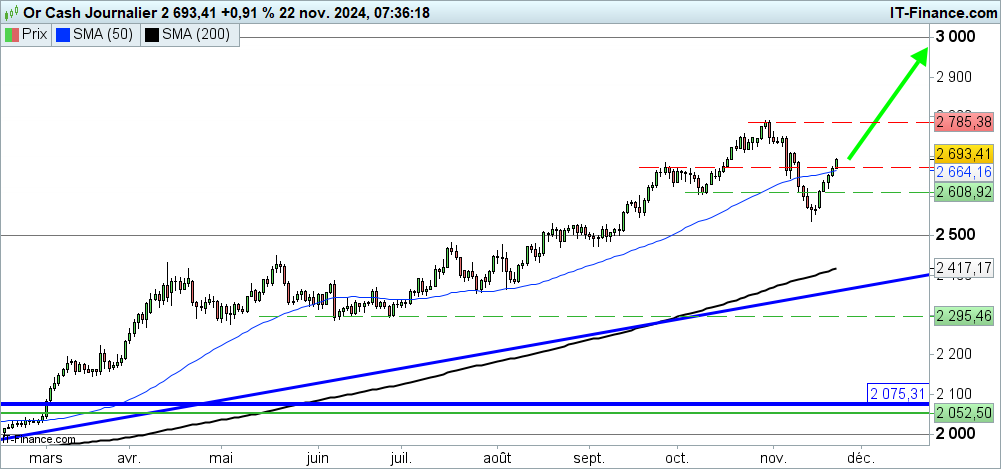The width and height of the screenshot is (1001, 469).
Task: Click the black SMA (200) legend swatch
Action: tap(152, 34)
